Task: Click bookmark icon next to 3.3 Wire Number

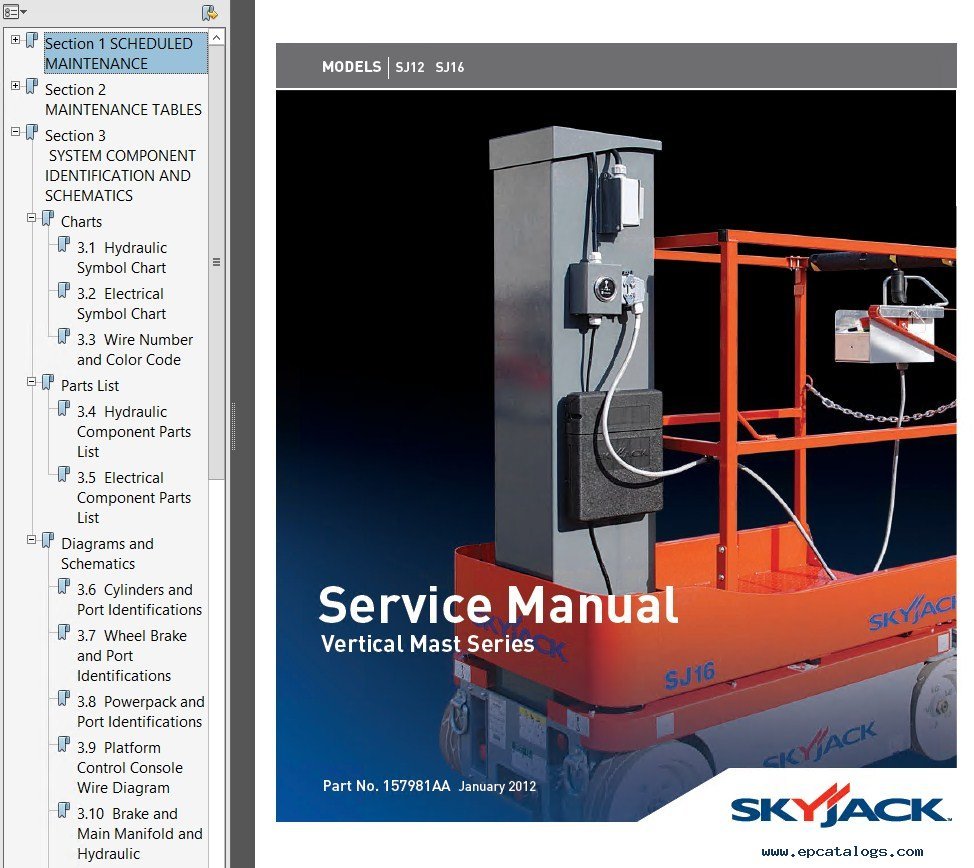Action: 64,338
